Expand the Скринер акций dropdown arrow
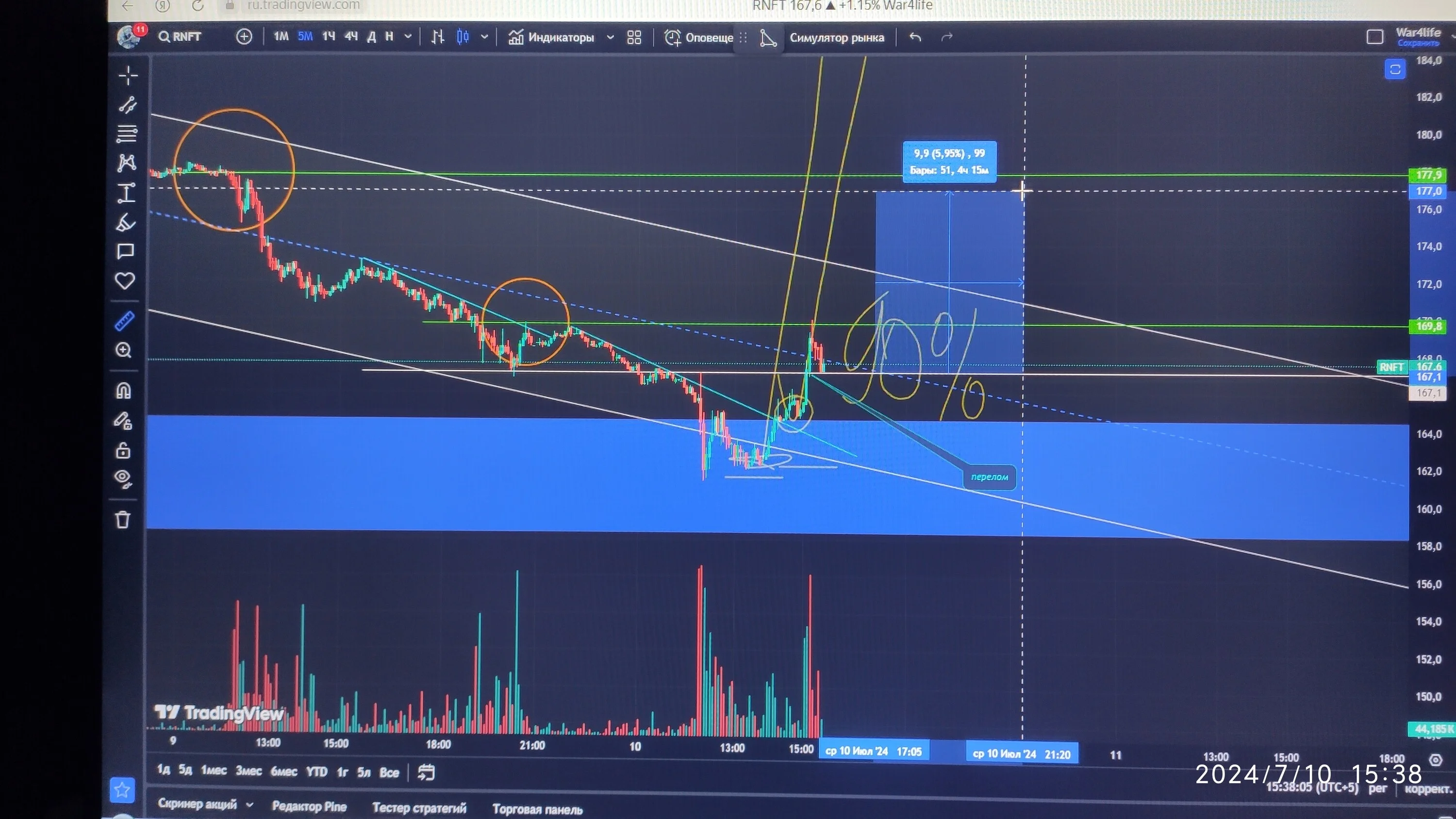 point(250,804)
